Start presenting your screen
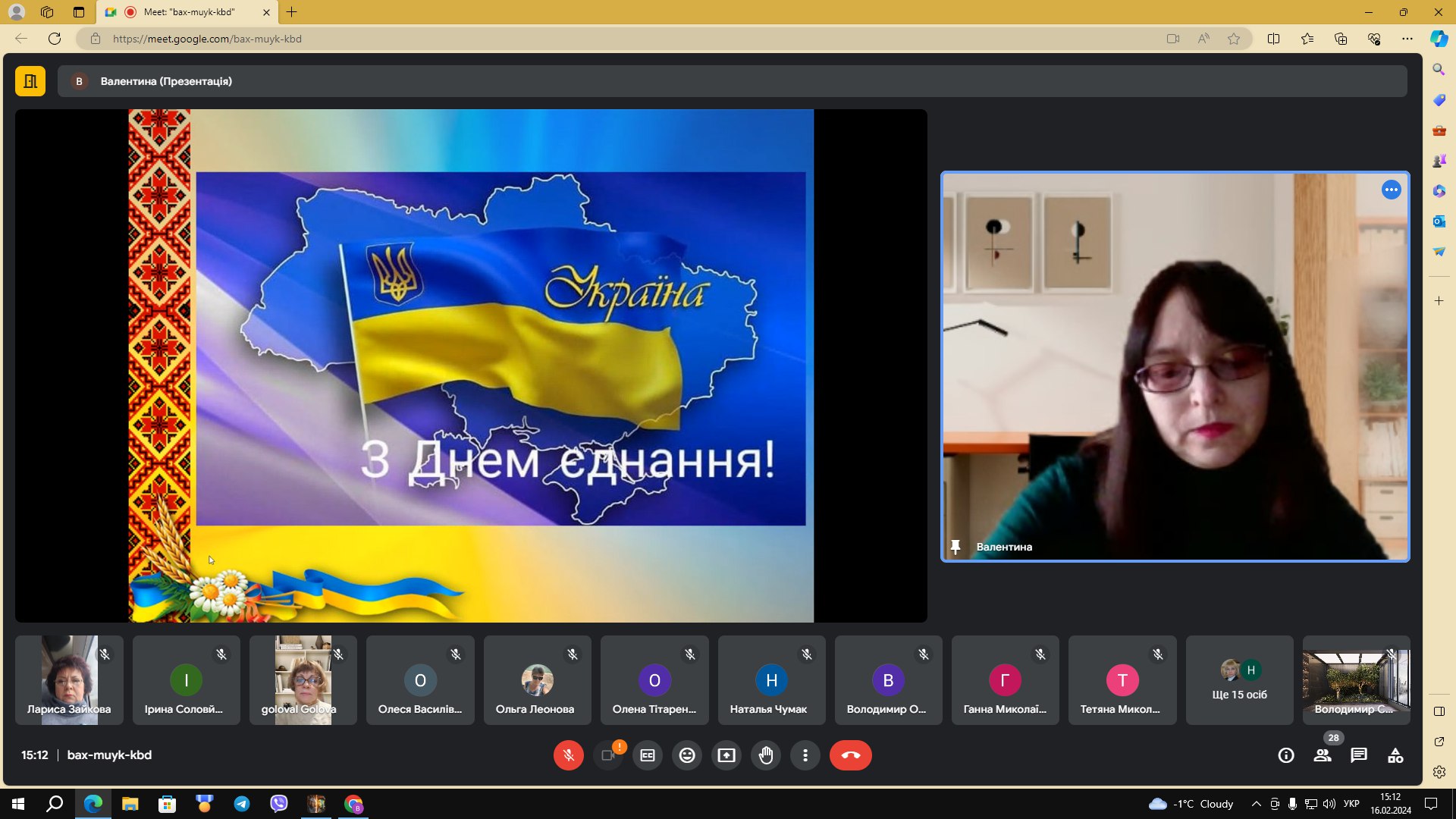Screen dimensions: 1456x819 tap(726, 755)
